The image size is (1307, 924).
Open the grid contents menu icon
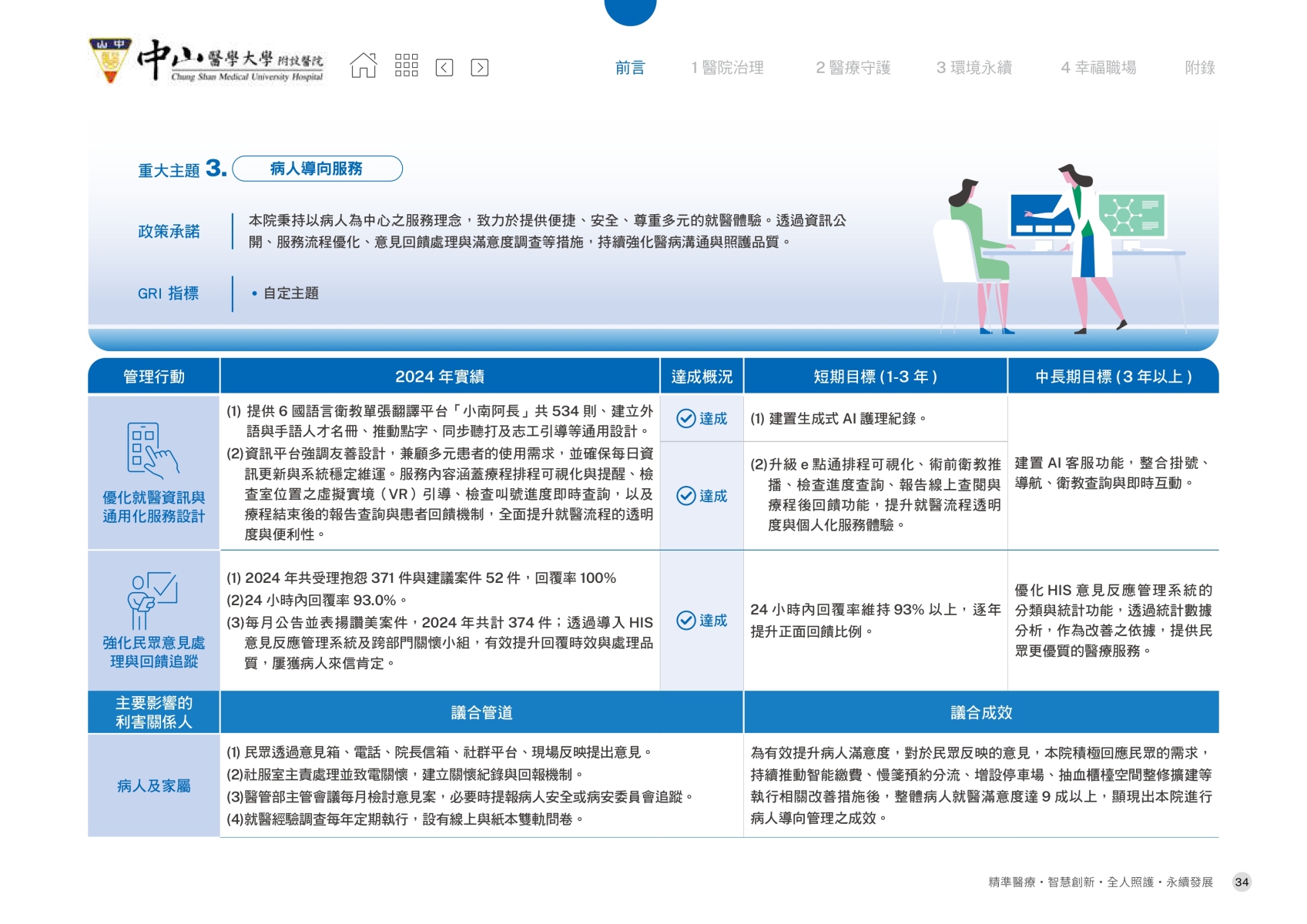click(x=406, y=66)
